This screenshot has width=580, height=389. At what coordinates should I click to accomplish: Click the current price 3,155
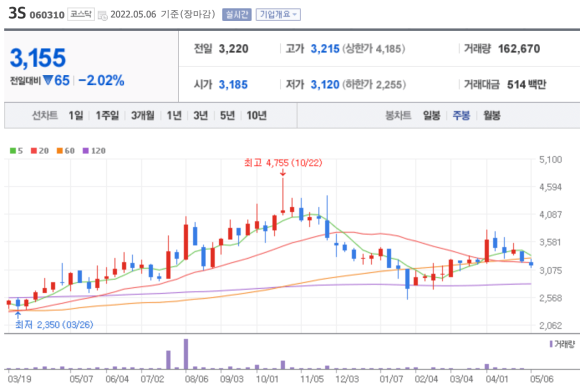tap(38, 58)
